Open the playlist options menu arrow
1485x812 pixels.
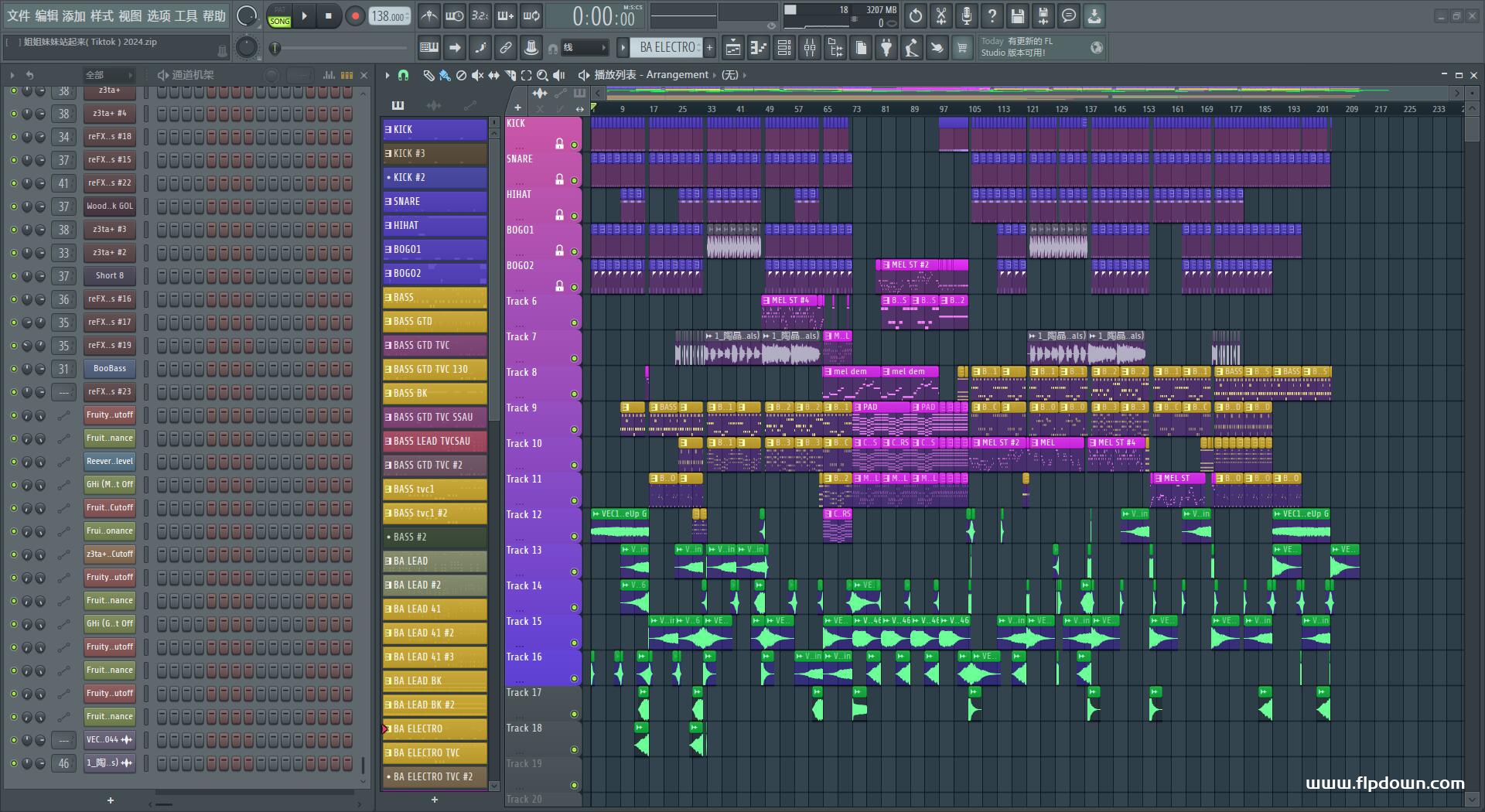tap(387, 75)
